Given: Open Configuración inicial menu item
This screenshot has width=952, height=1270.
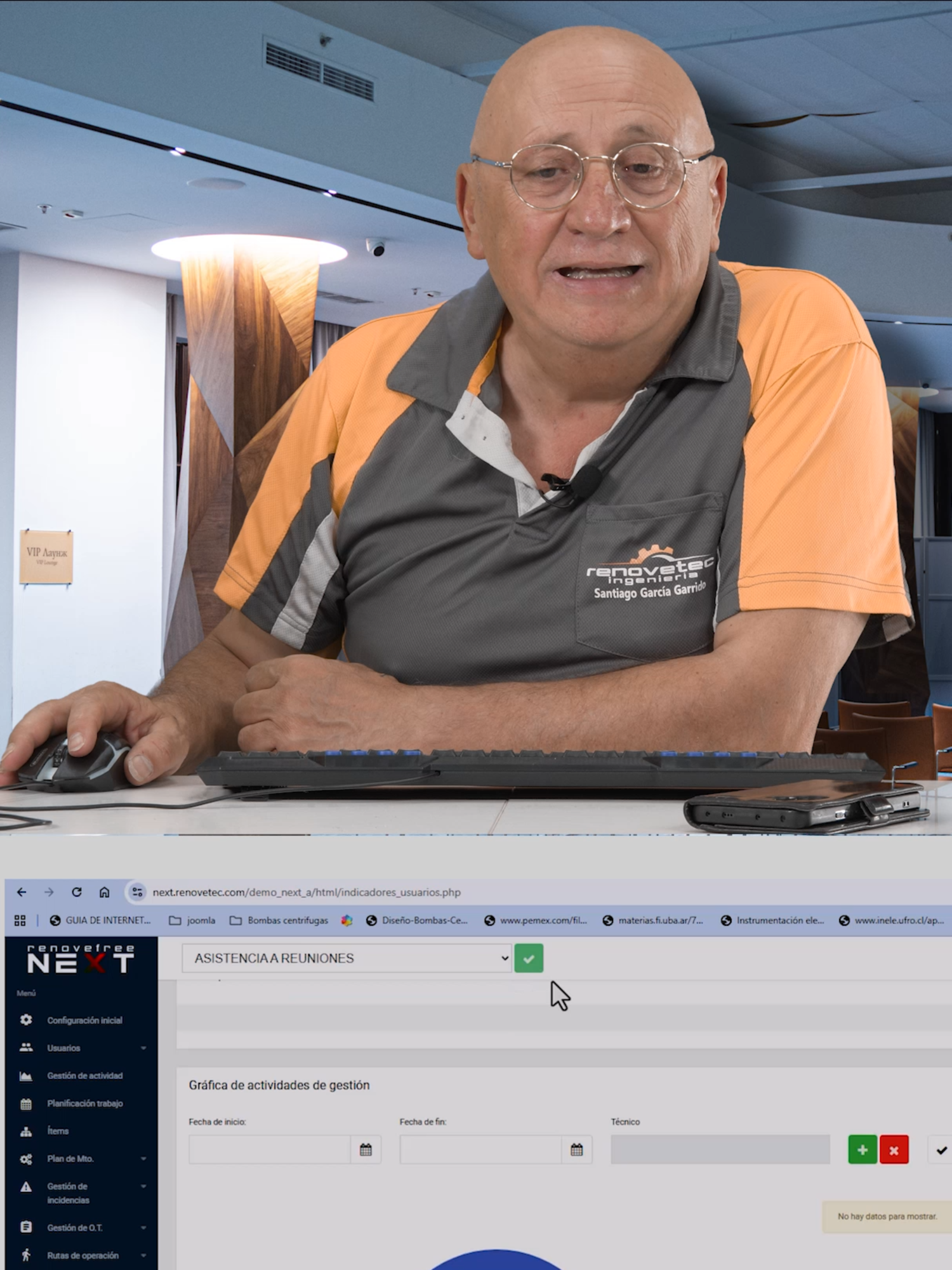Looking at the screenshot, I should [84, 1020].
